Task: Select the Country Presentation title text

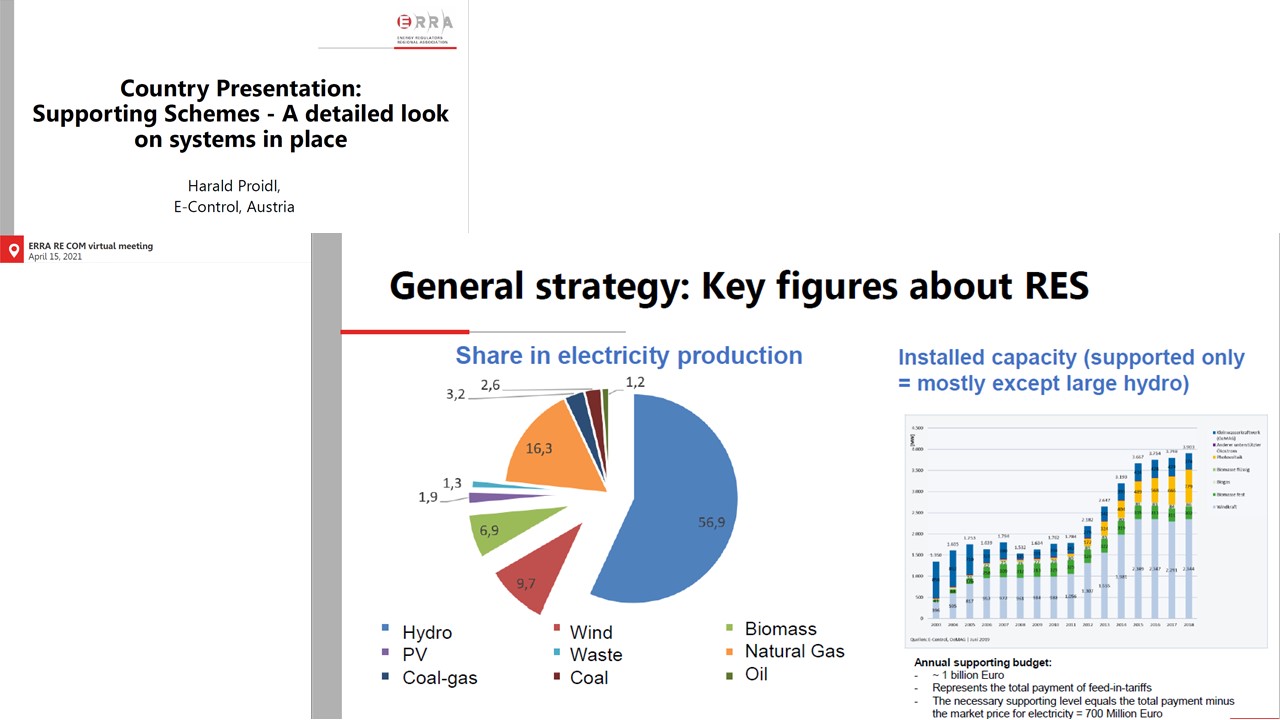Action: click(x=240, y=114)
